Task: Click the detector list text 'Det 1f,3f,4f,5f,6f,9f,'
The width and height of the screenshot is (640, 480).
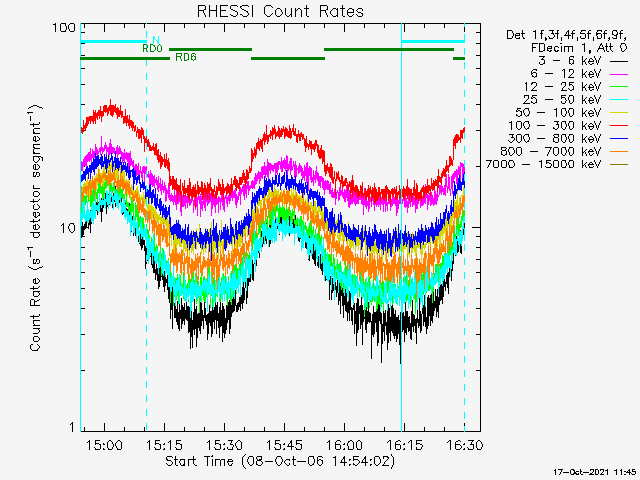Action: tap(567, 35)
